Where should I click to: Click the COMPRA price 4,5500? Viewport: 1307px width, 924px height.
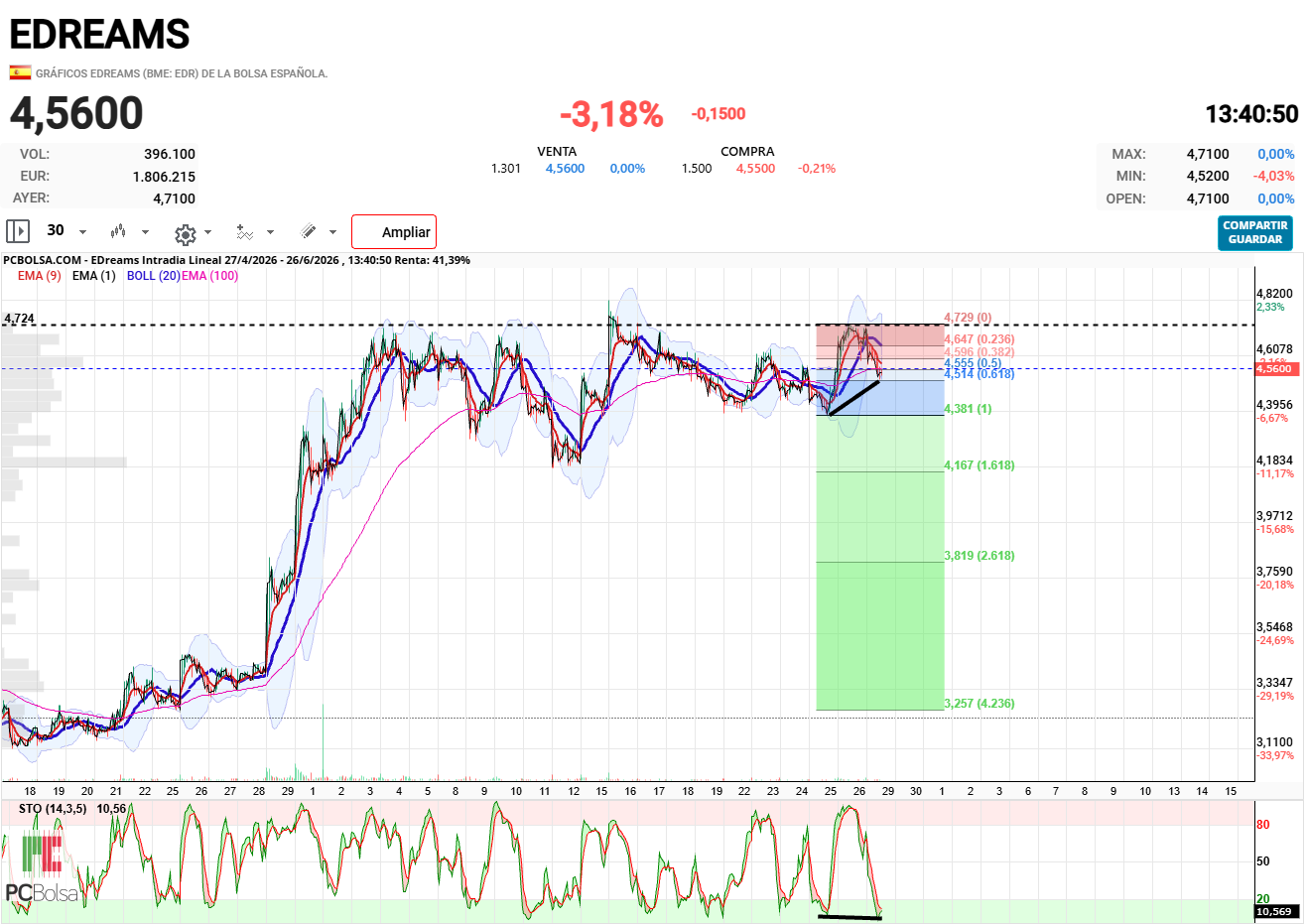[755, 169]
